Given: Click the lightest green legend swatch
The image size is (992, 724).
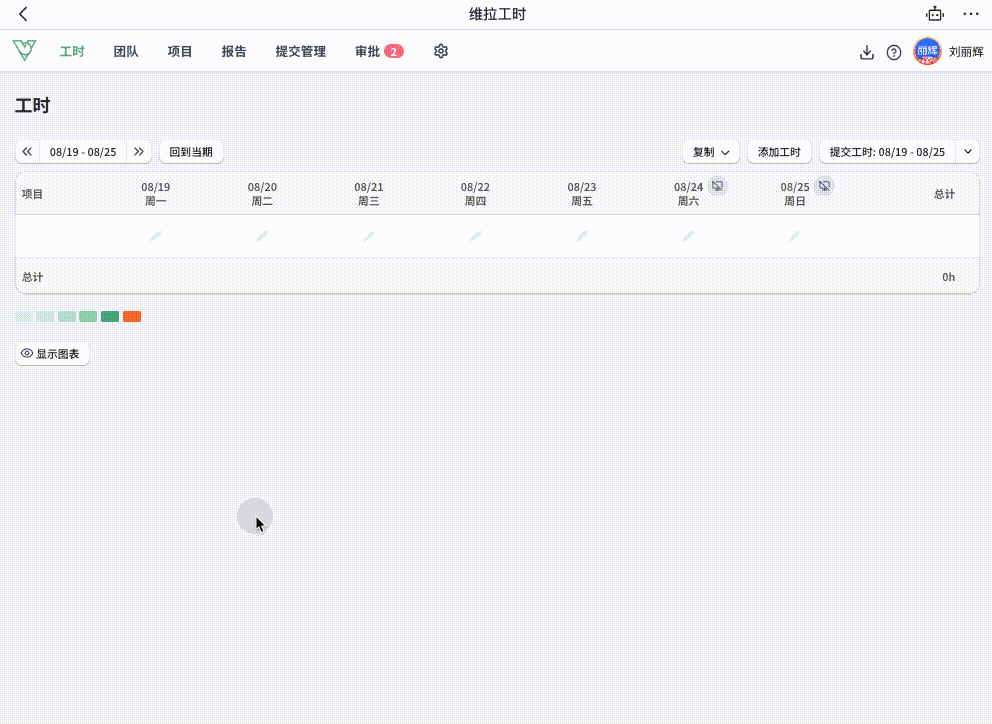Looking at the screenshot, I should (24, 316).
